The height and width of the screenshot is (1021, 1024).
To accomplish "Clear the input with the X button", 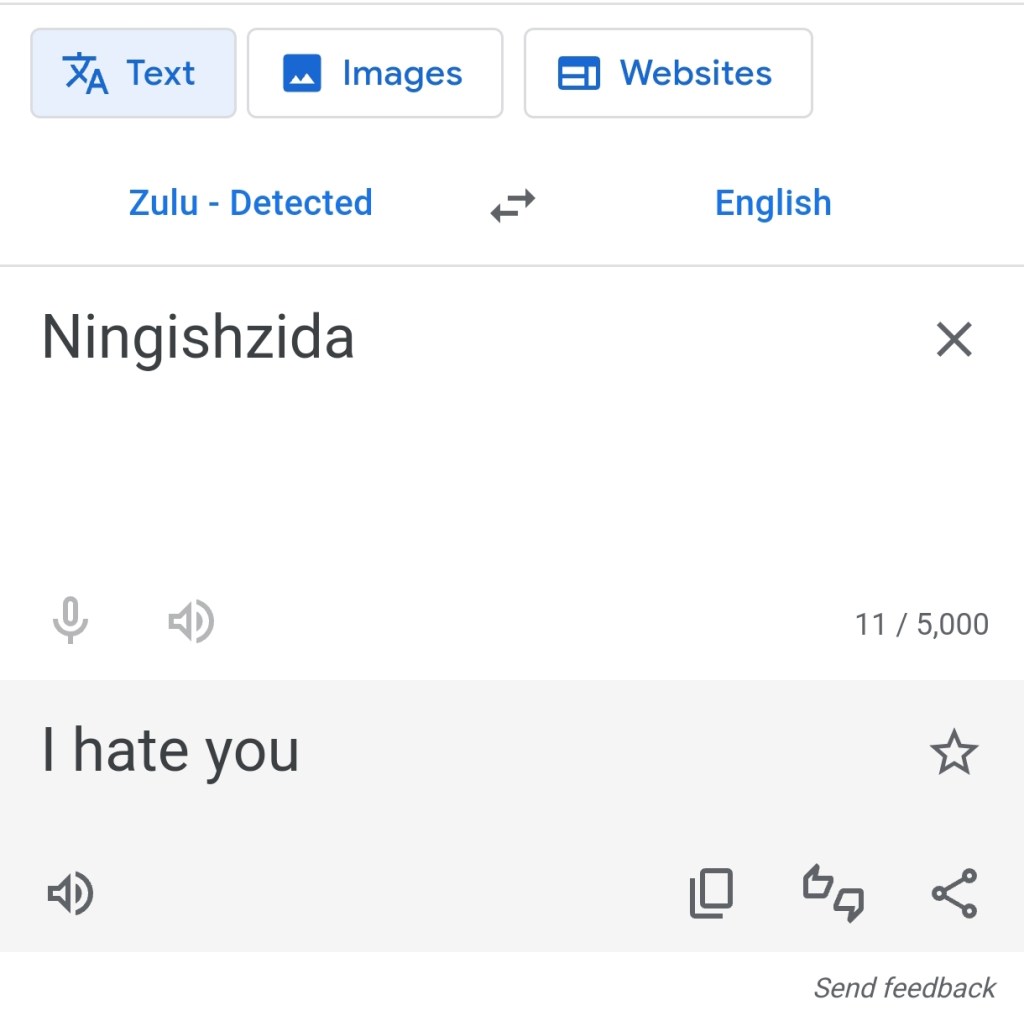I will click(954, 340).
